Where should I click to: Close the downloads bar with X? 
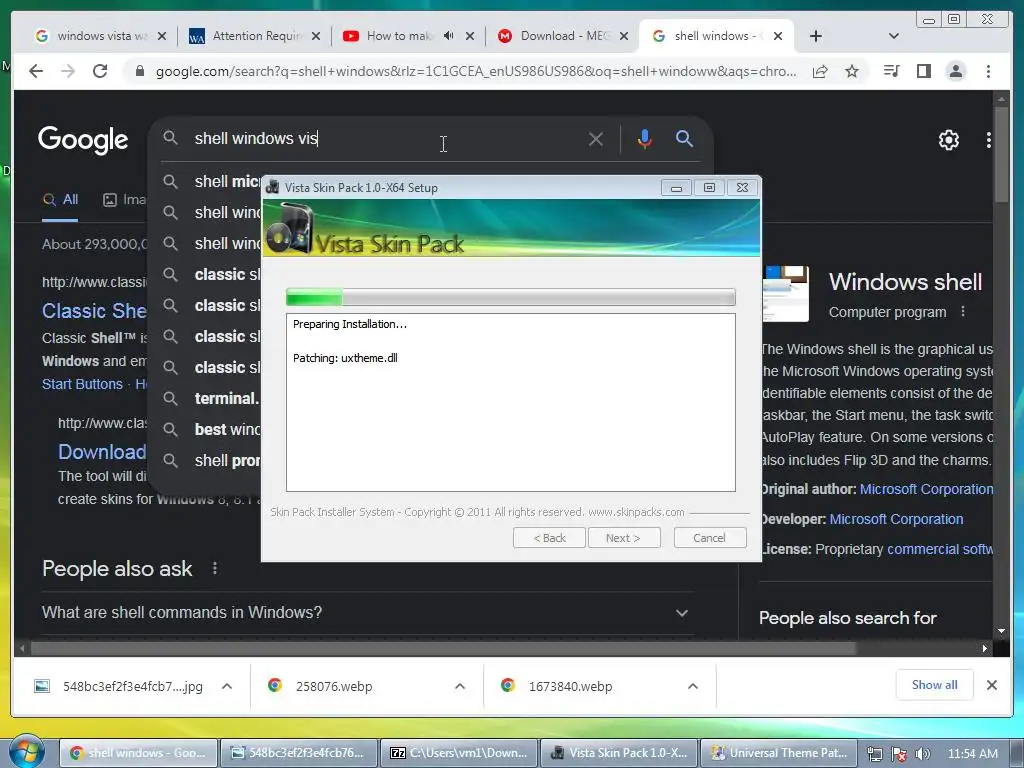[x=991, y=685]
